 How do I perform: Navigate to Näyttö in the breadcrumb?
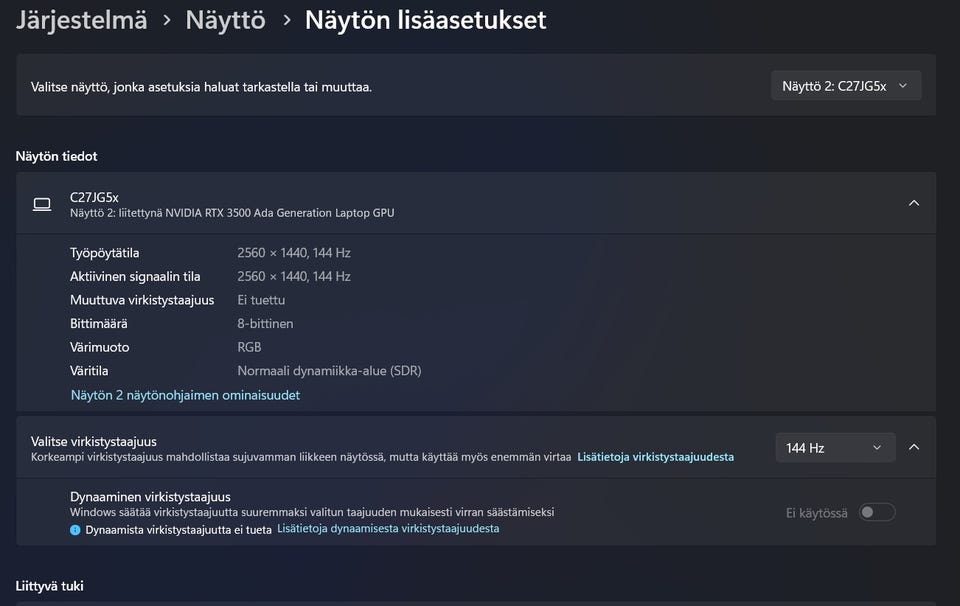(225, 20)
